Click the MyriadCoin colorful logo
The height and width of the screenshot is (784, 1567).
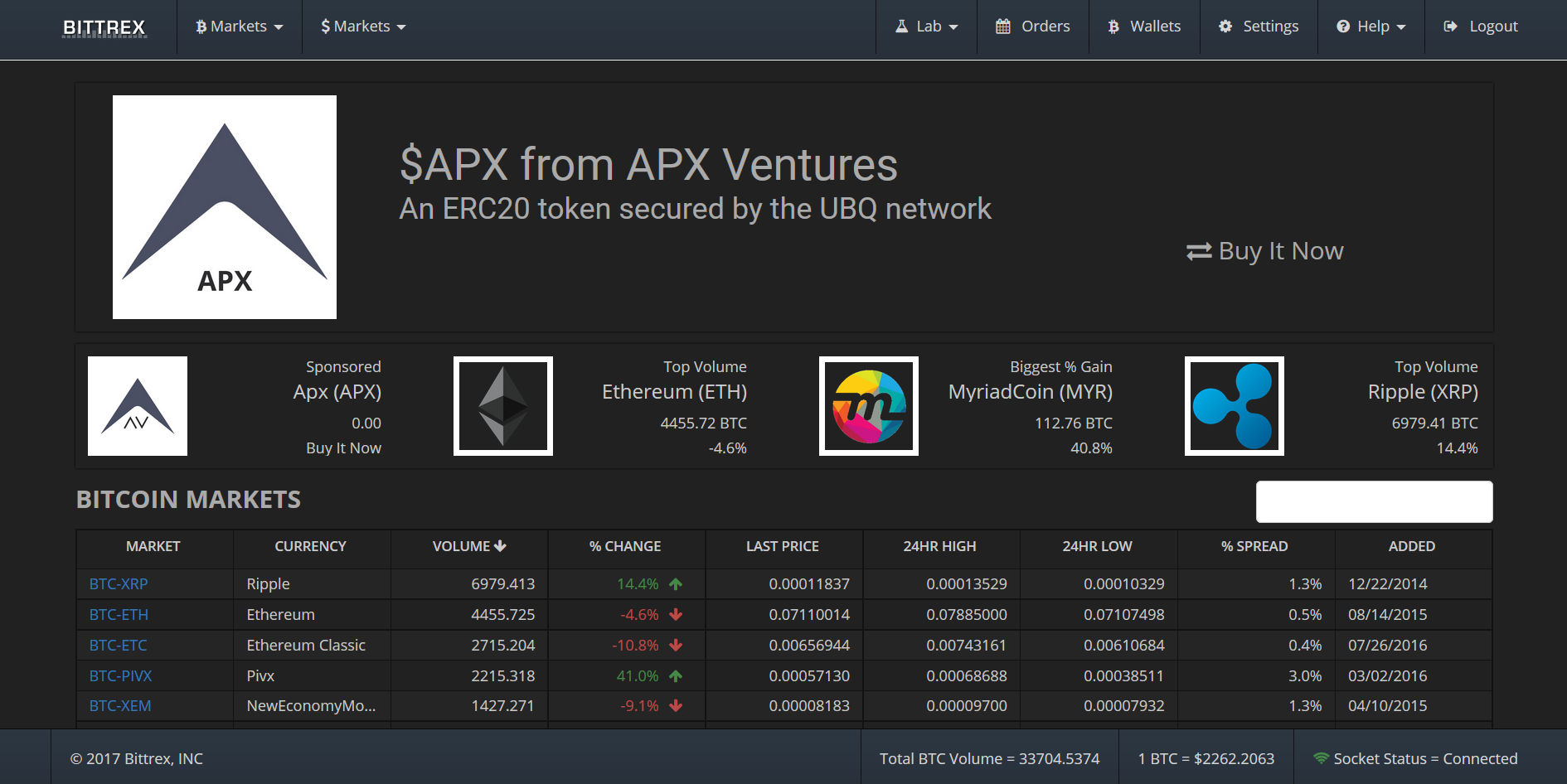pos(868,405)
